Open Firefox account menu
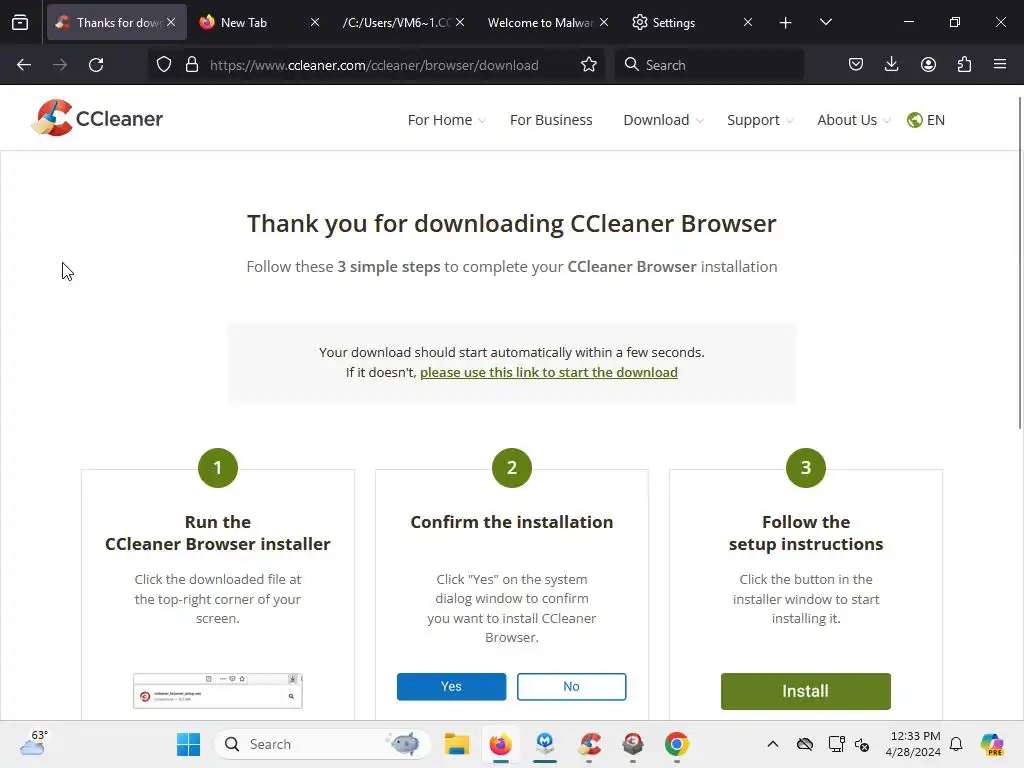This screenshot has width=1024, height=768. click(x=928, y=65)
